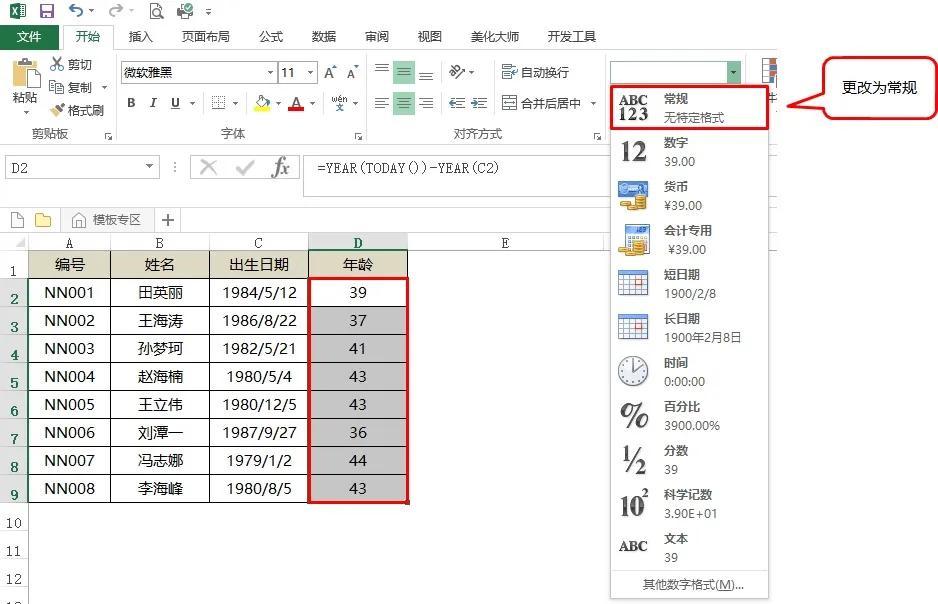Click the formula bar input
The width and height of the screenshot is (938, 604).
click(x=458, y=175)
